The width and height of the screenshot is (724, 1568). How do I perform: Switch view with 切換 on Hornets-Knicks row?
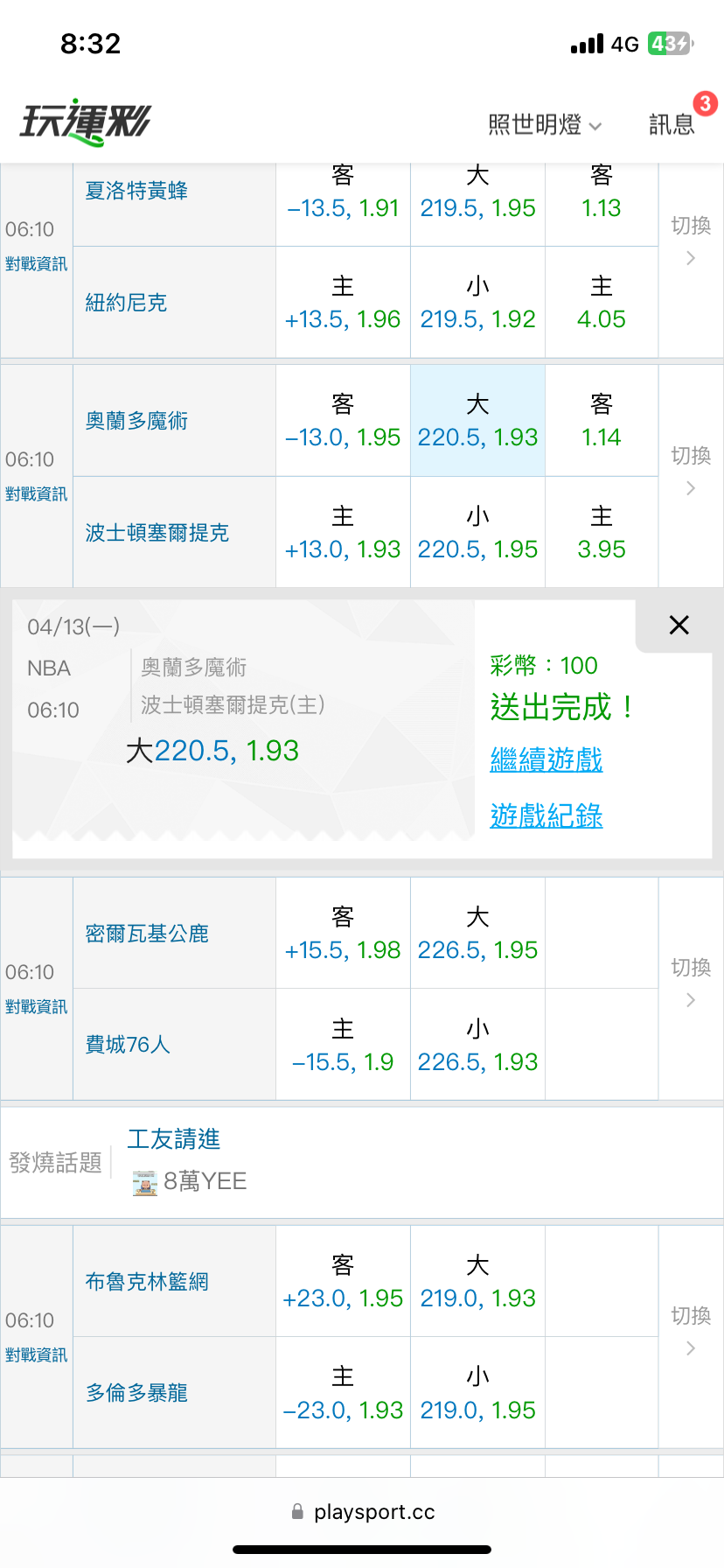click(690, 239)
